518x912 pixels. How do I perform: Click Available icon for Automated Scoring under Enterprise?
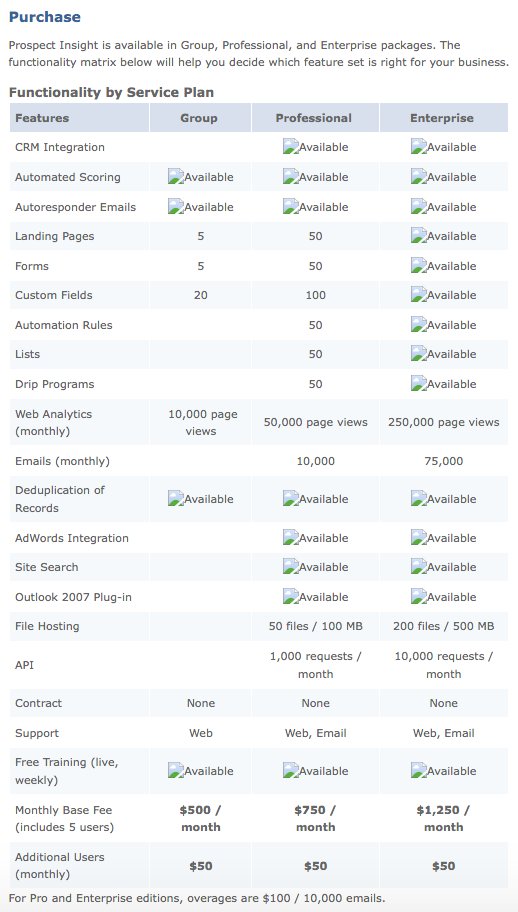pos(444,177)
